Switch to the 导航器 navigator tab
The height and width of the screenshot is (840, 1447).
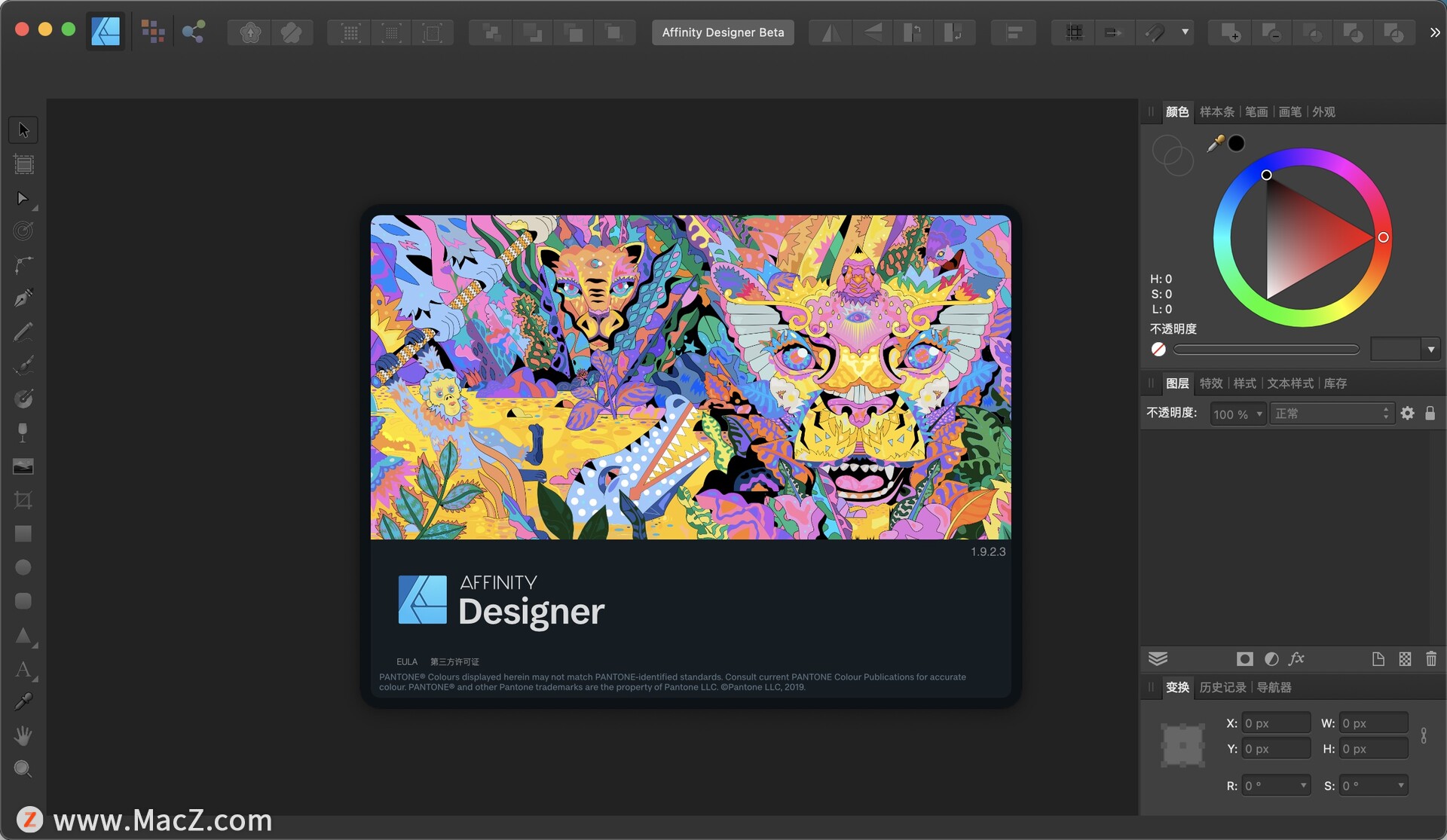[x=1274, y=687]
